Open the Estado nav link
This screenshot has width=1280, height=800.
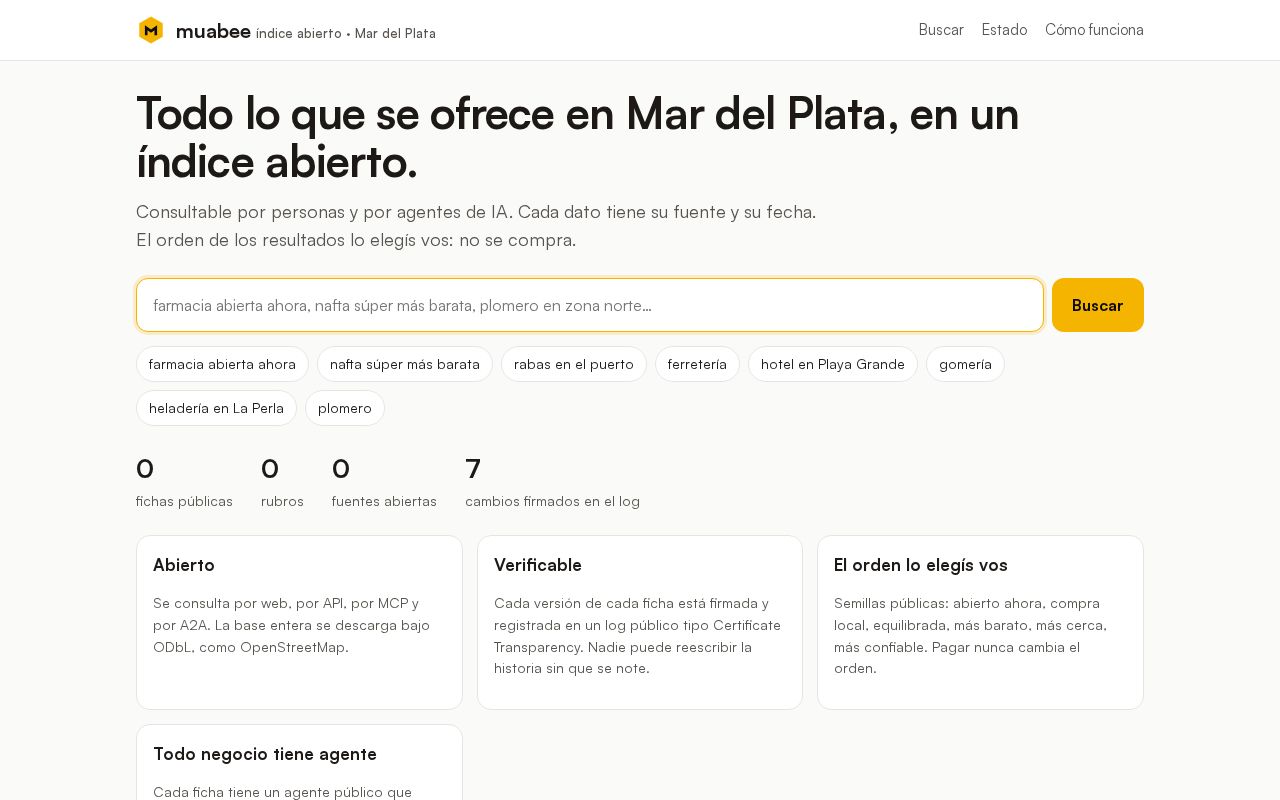click(x=1004, y=30)
